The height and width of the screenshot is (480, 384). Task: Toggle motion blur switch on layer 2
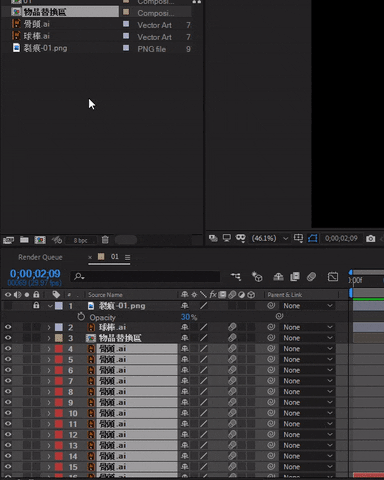(232, 327)
